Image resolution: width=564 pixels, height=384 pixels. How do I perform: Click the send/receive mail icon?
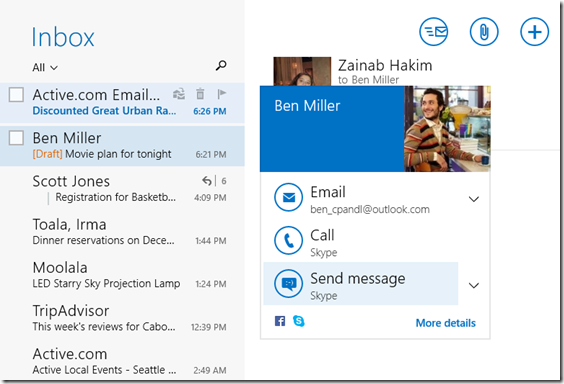(x=433, y=32)
